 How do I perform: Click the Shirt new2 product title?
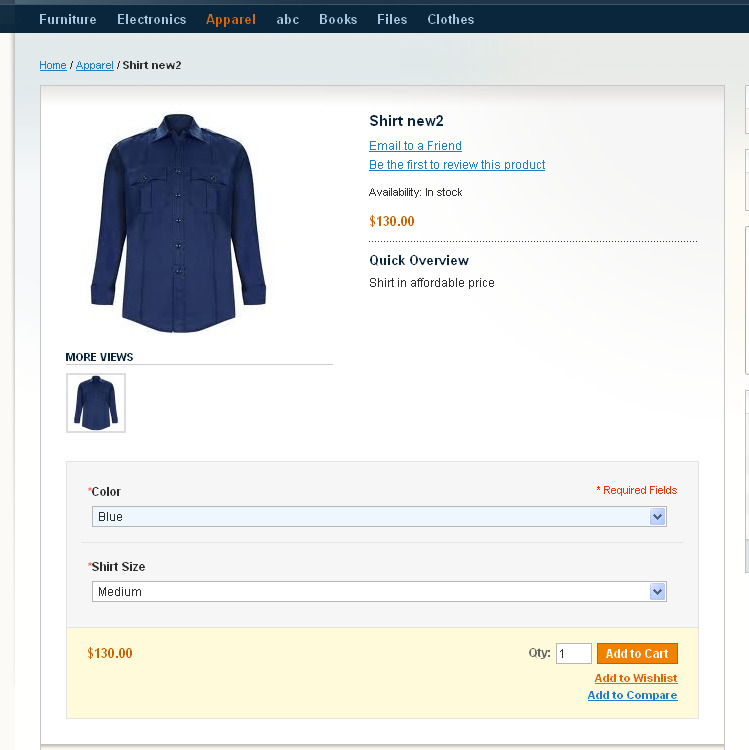pos(406,121)
